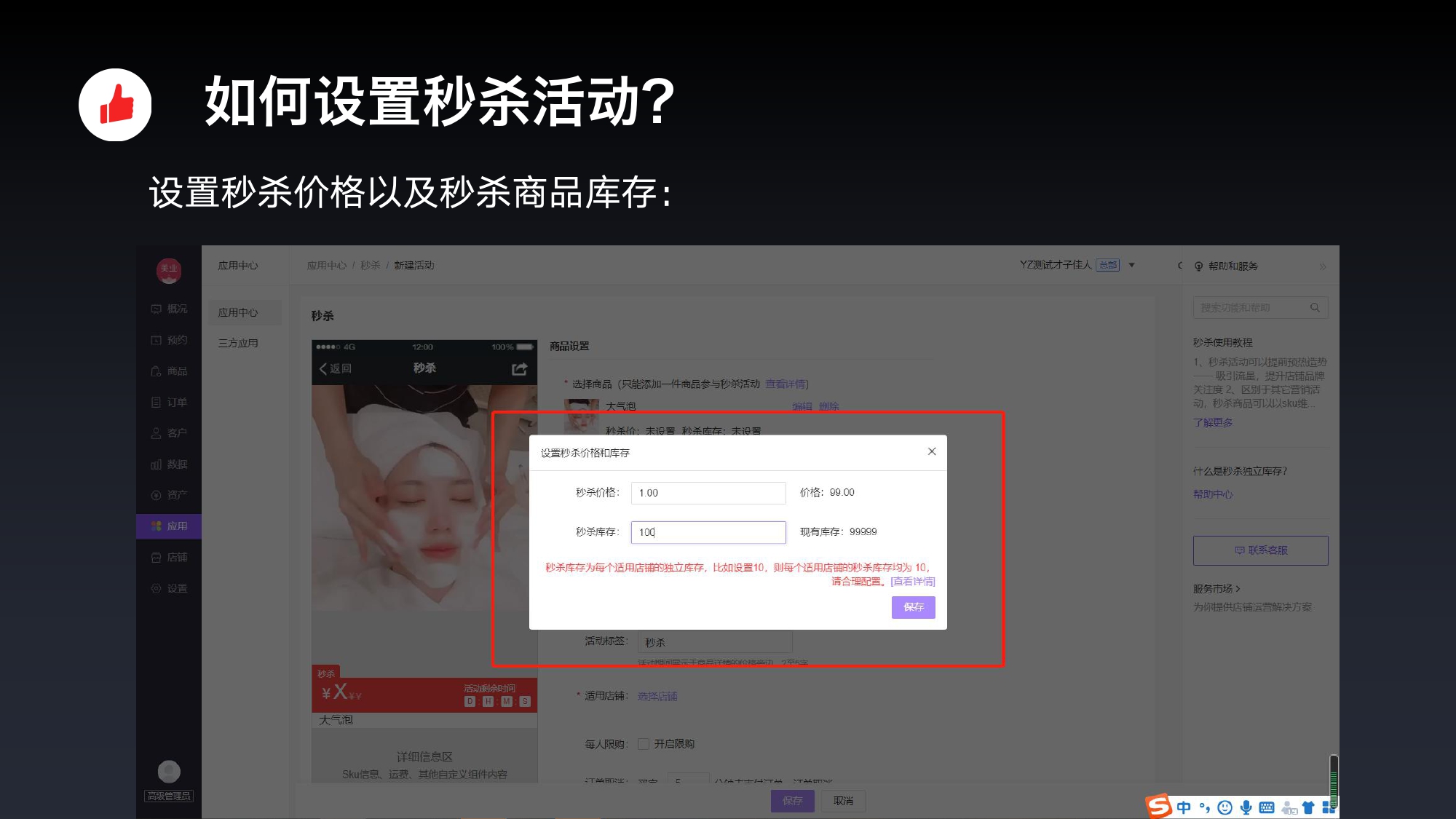The height and width of the screenshot is (819, 1456).
Task: Click the 美业 store logo avatar
Action: [169, 270]
